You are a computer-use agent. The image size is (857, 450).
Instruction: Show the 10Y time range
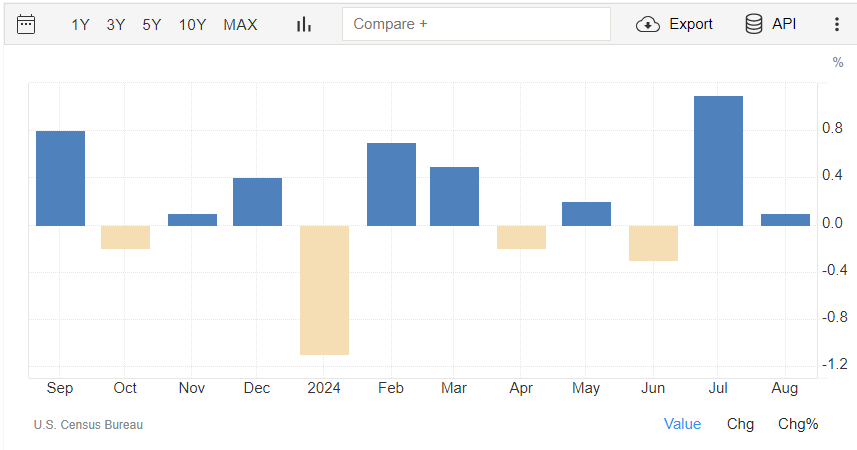click(192, 24)
